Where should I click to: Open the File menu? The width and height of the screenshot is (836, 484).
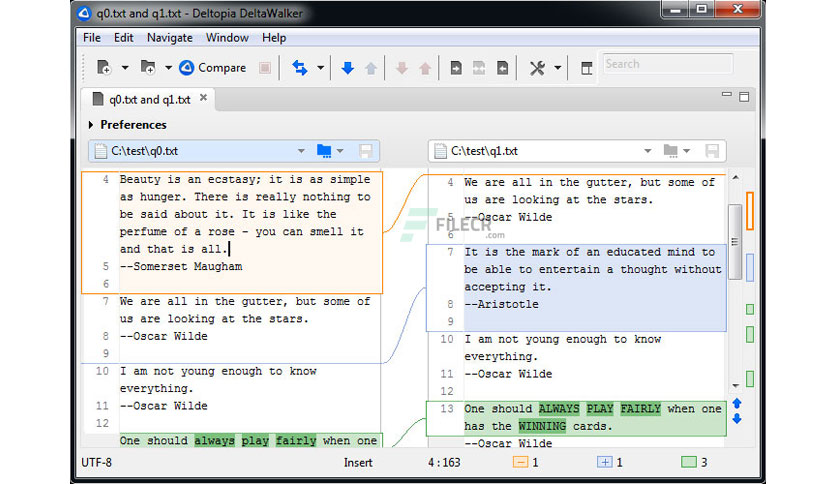[92, 38]
